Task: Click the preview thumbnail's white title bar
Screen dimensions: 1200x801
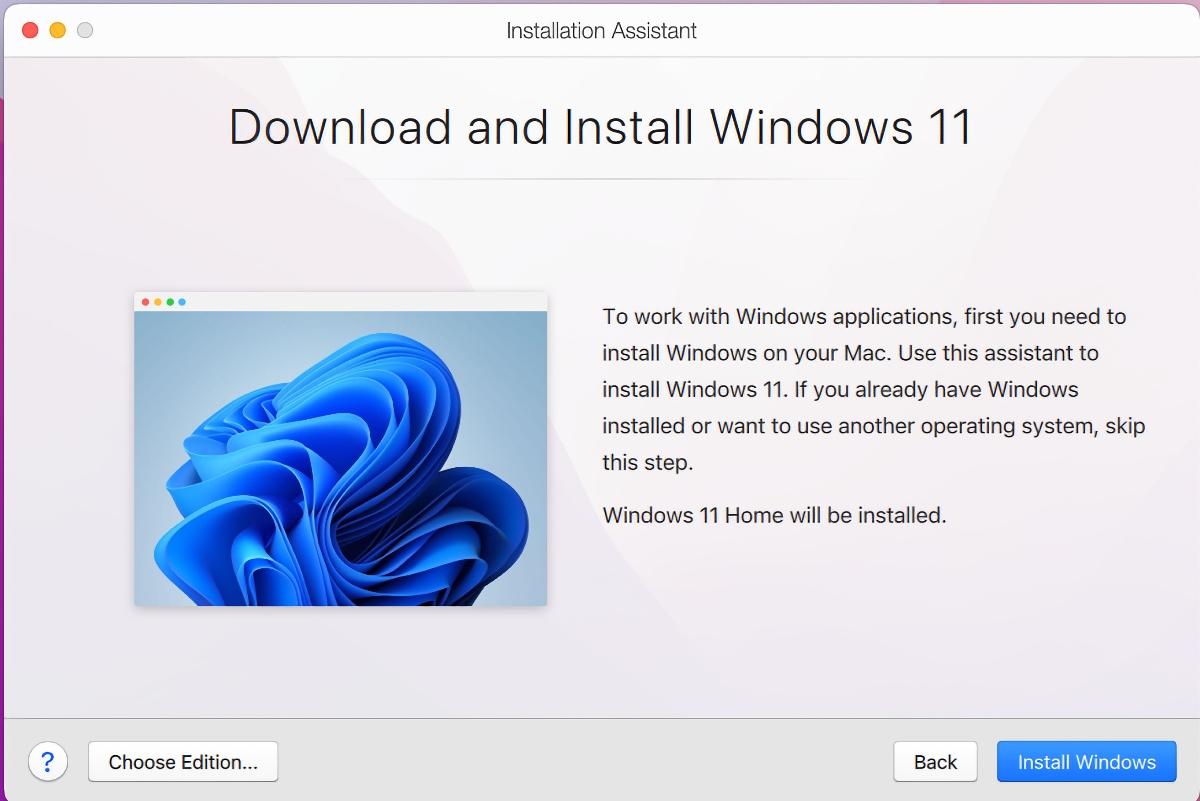Action: pyautogui.click(x=360, y=301)
